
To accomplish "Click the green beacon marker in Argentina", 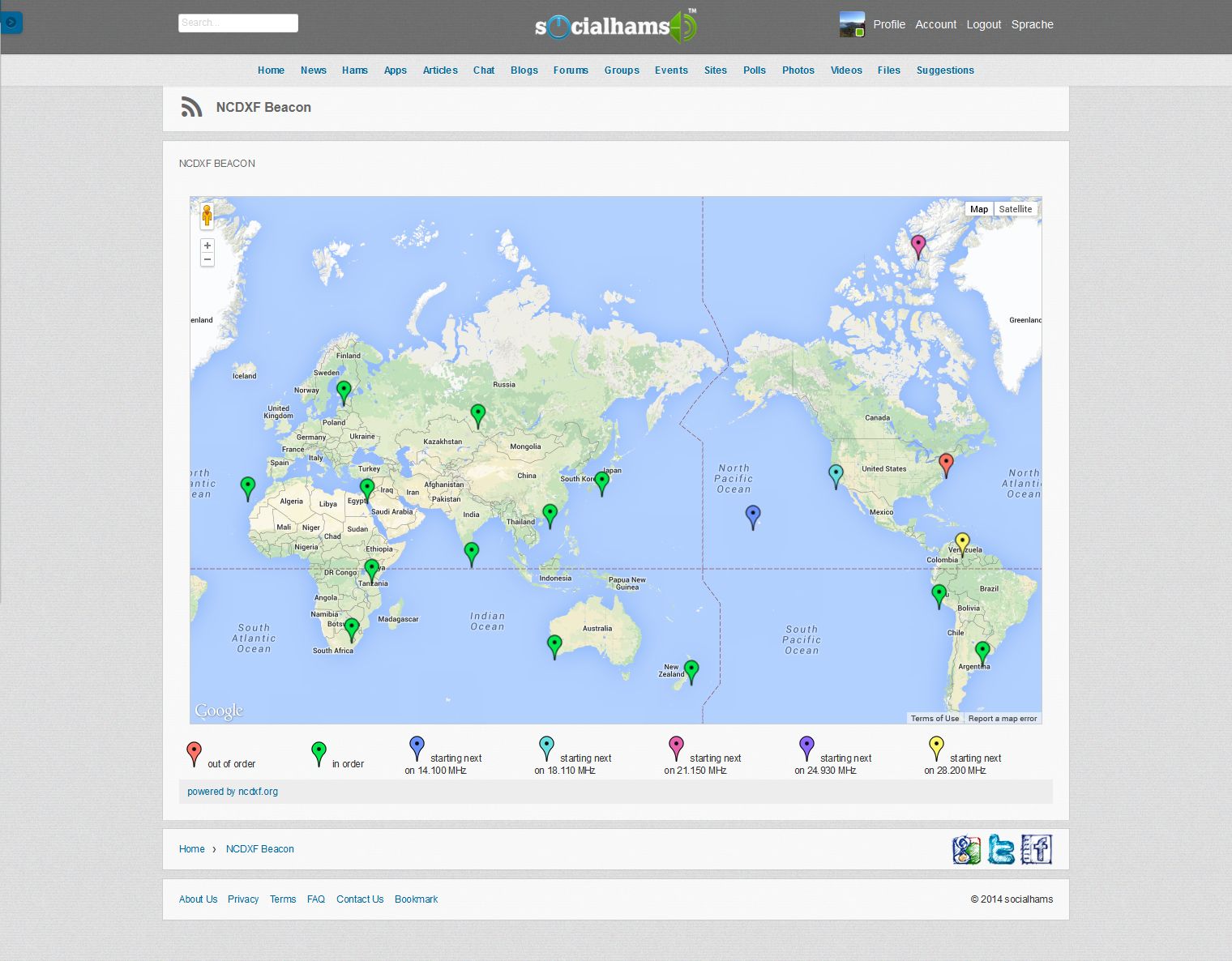I will [982, 653].
